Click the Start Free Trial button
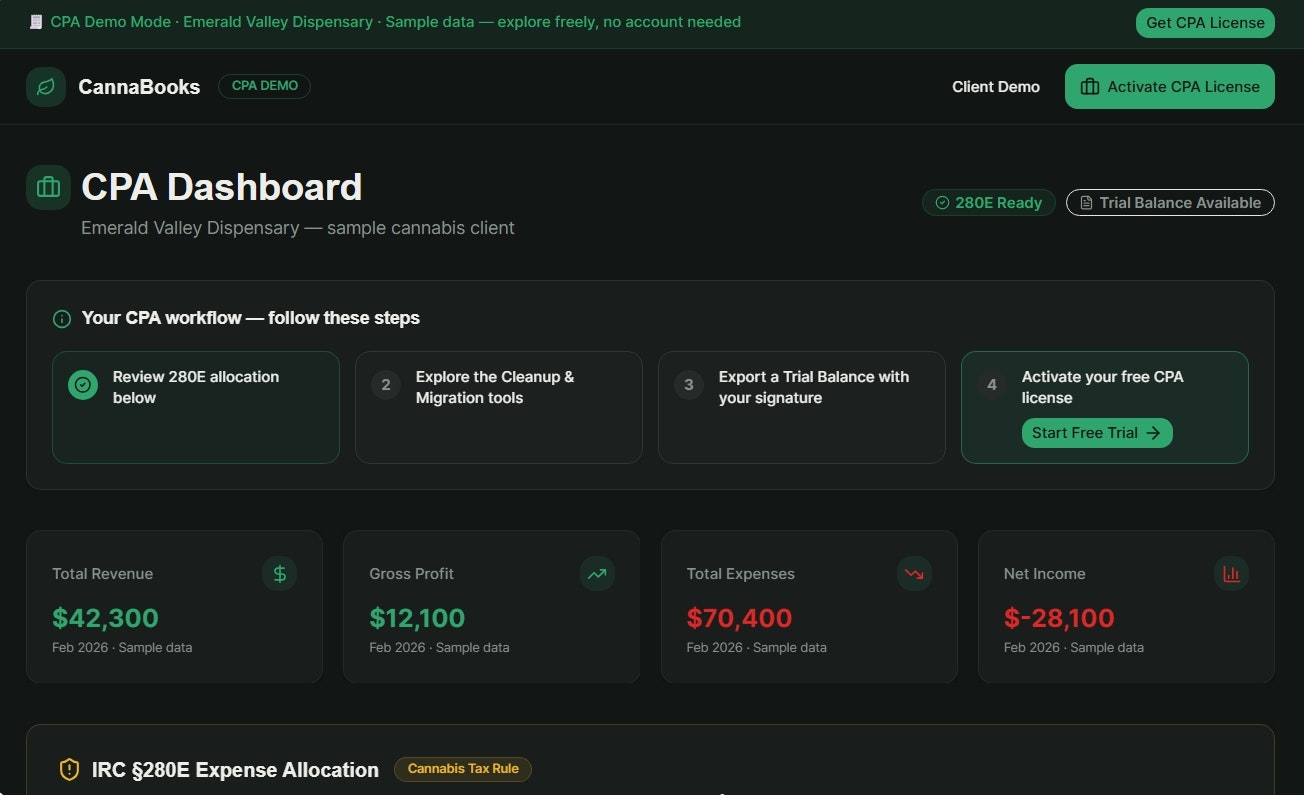The height and width of the screenshot is (795, 1304). pyautogui.click(x=1096, y=432)
